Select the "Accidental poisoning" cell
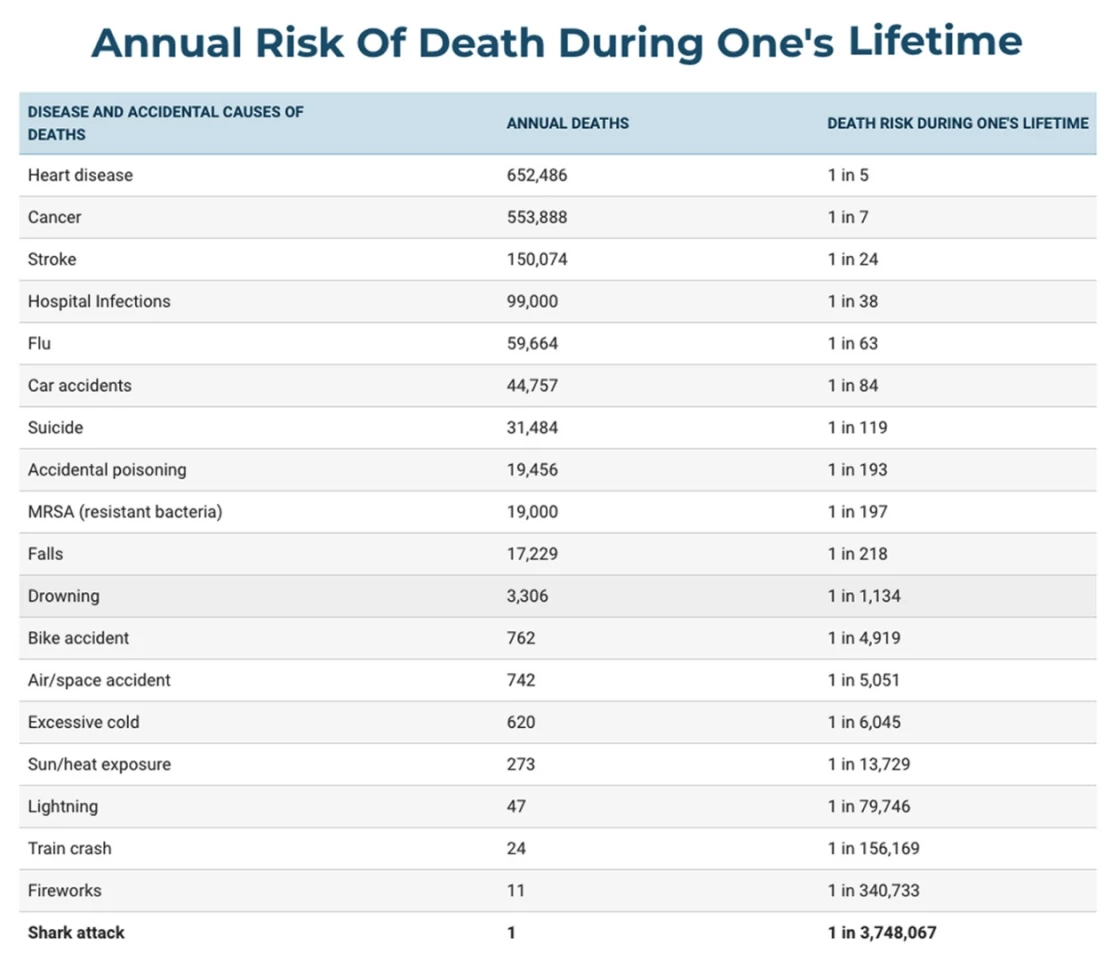Screen dimensions: 1112x960 (107, 469)
